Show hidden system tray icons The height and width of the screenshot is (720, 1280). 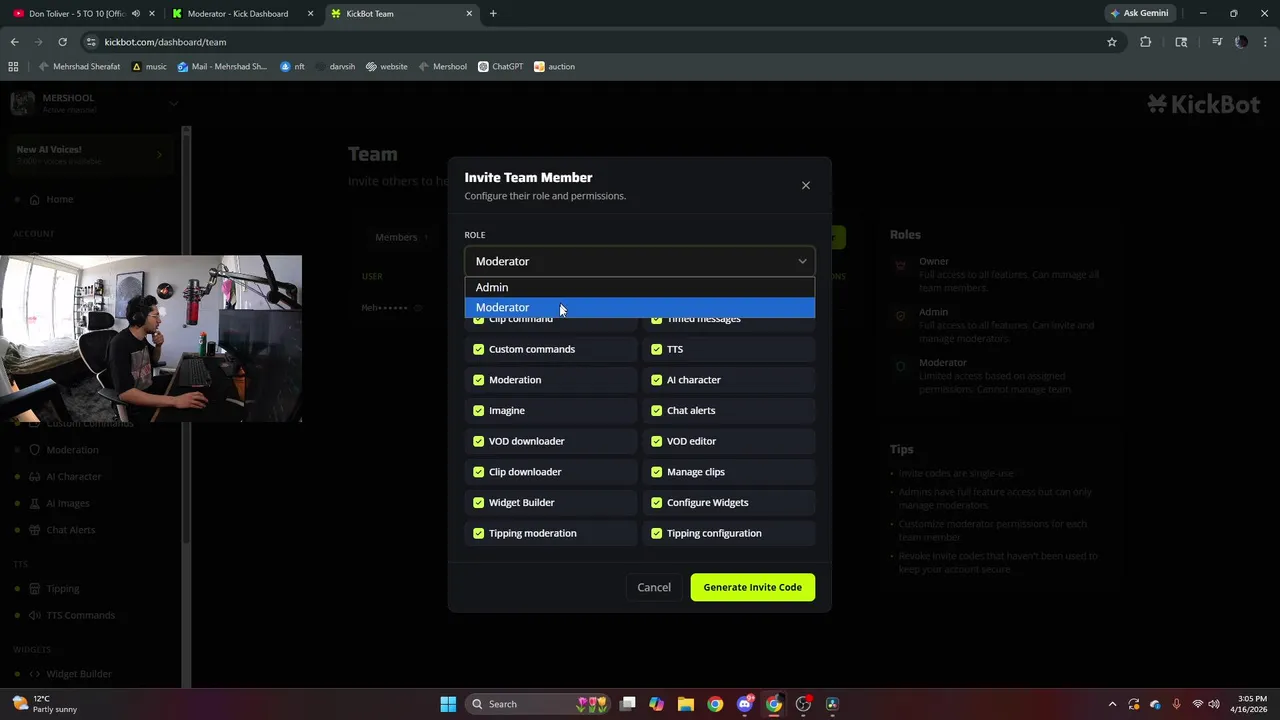pyautogui.click(x=1112, y=704)
